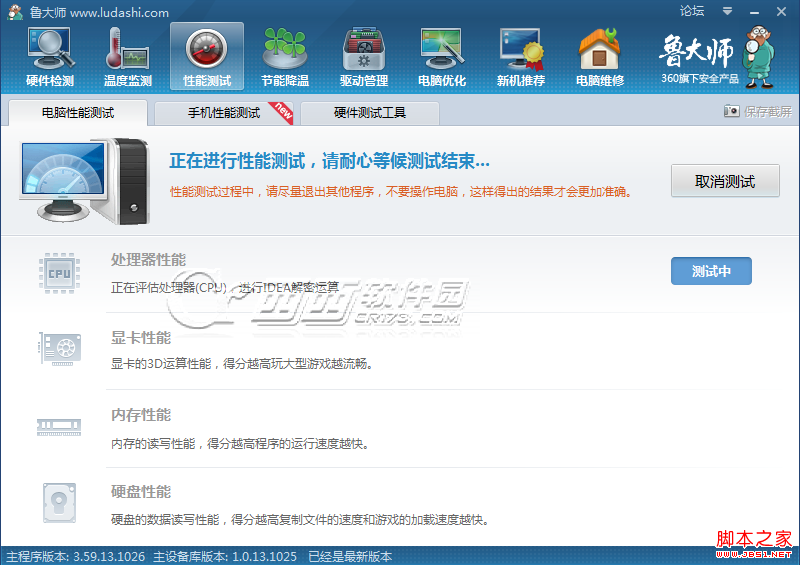800x565 pixels.
Task: Open the 温度监测 temperature monitor
Action: pos(128,57)
